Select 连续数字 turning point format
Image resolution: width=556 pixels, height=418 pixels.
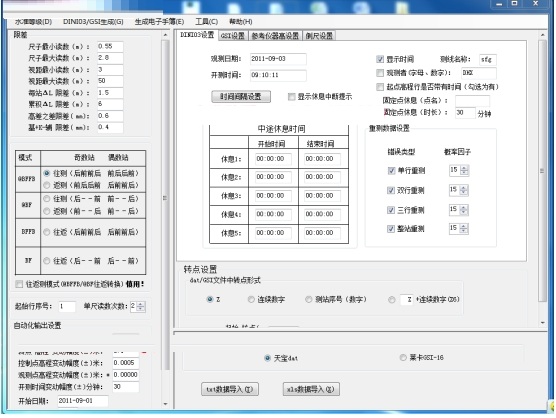tap(251, 299)
